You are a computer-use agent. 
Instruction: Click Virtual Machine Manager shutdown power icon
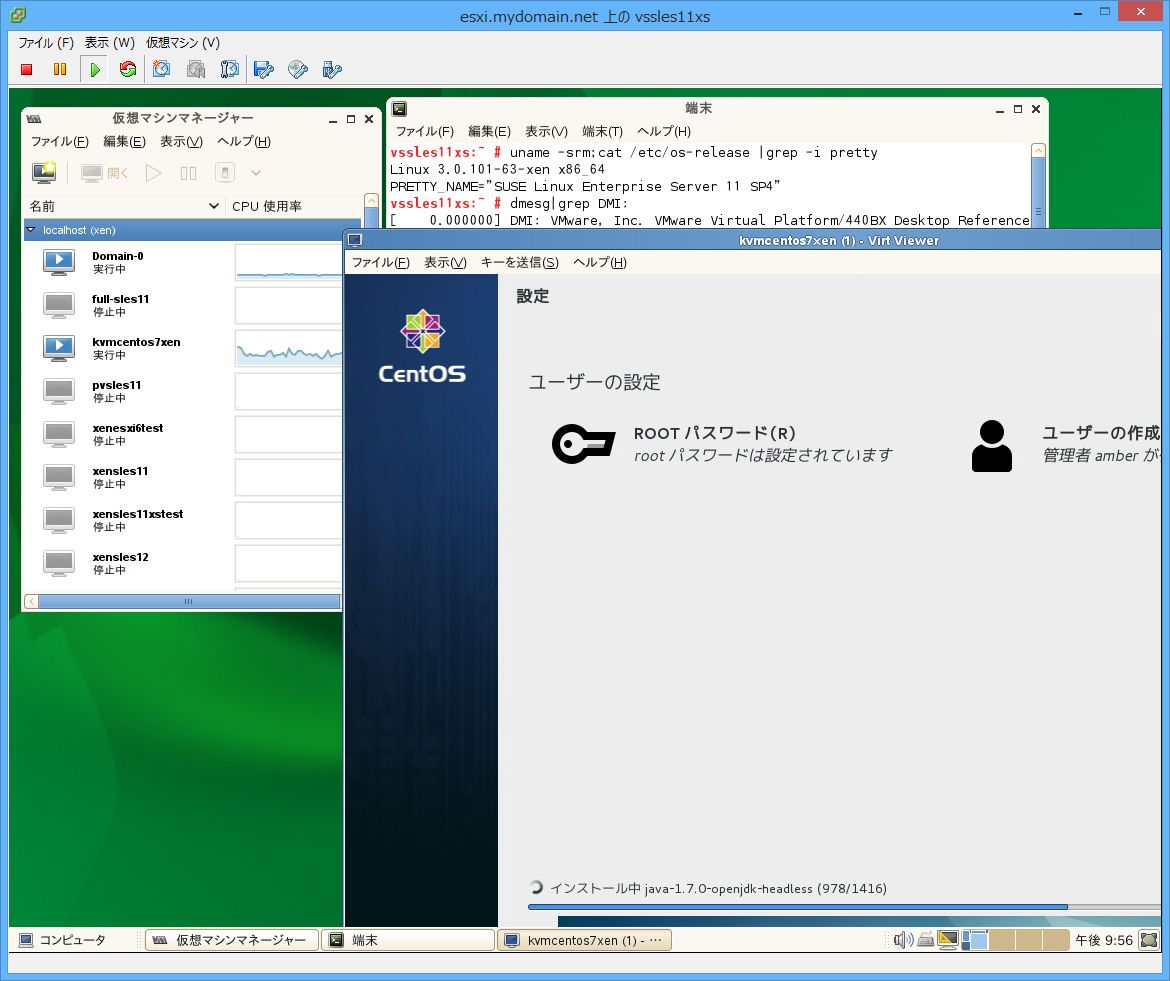point(225,173)
